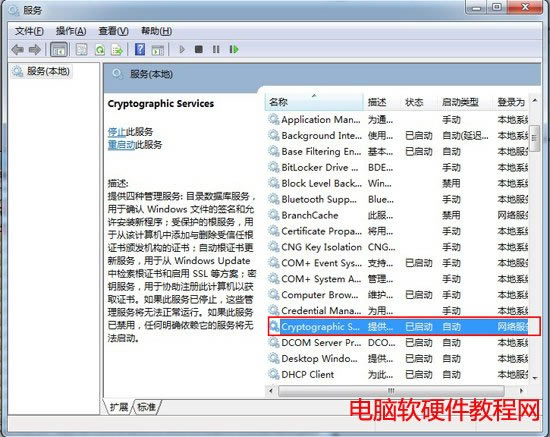Open the 操作(A) menu

pos(71,31)
